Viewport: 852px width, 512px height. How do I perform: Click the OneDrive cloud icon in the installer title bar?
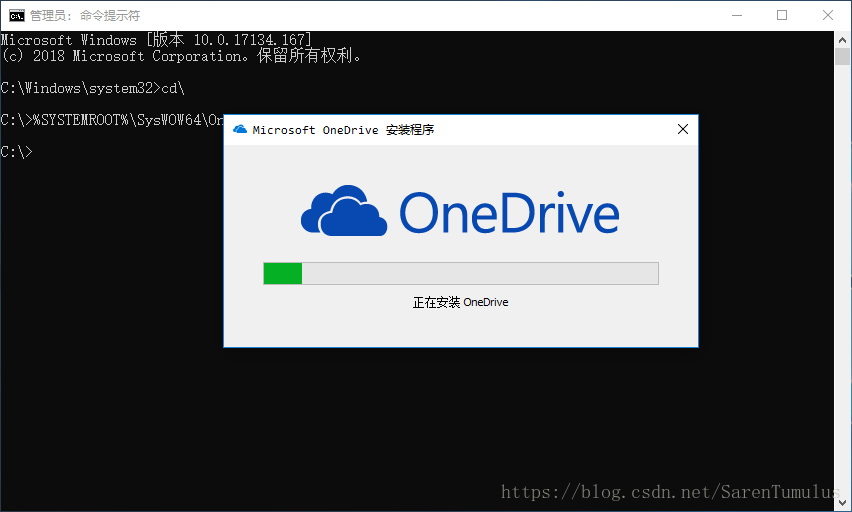pos(240,129)
